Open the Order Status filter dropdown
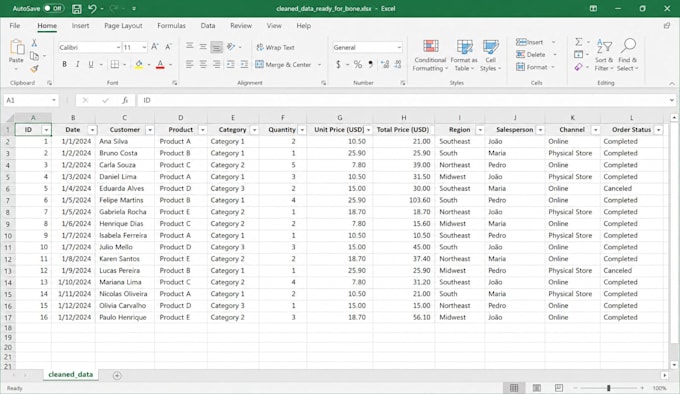Viewport: 680px width, 394px height. [x=658, y=130]
